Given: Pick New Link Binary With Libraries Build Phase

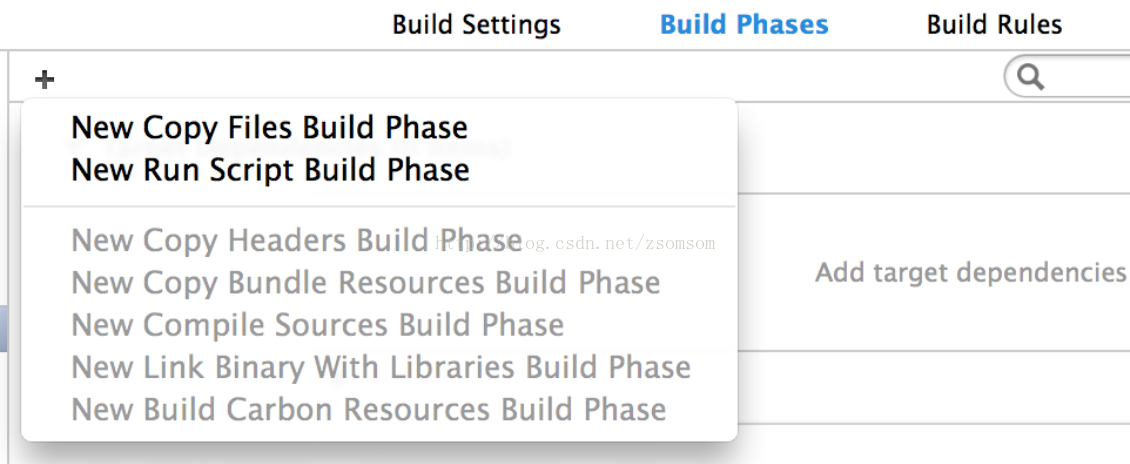Looking at the screenshot, I should 381,367.
